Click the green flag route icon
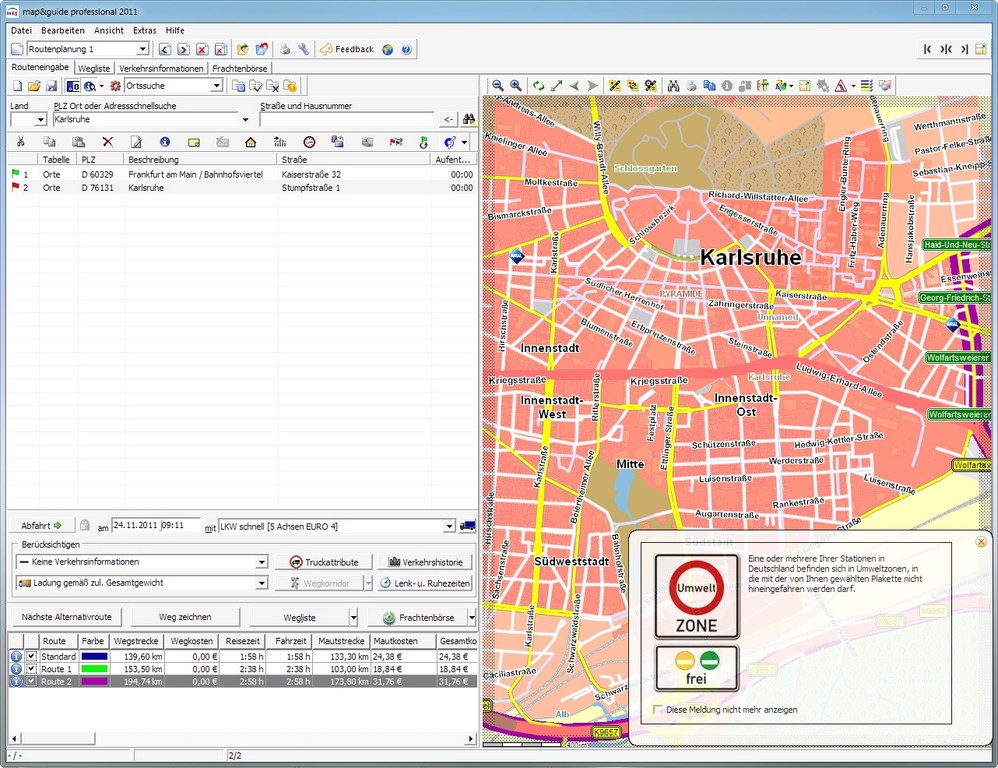The width and height of the screenshot is (998, 768). click(x=423, y=142)
